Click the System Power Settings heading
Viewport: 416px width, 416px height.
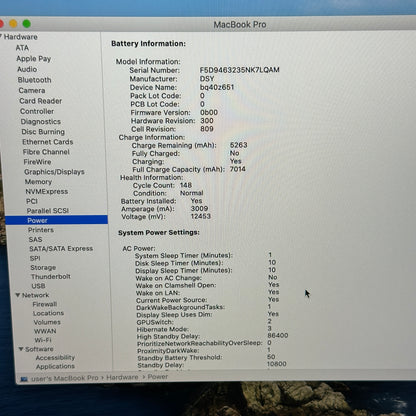coord(159,232)
